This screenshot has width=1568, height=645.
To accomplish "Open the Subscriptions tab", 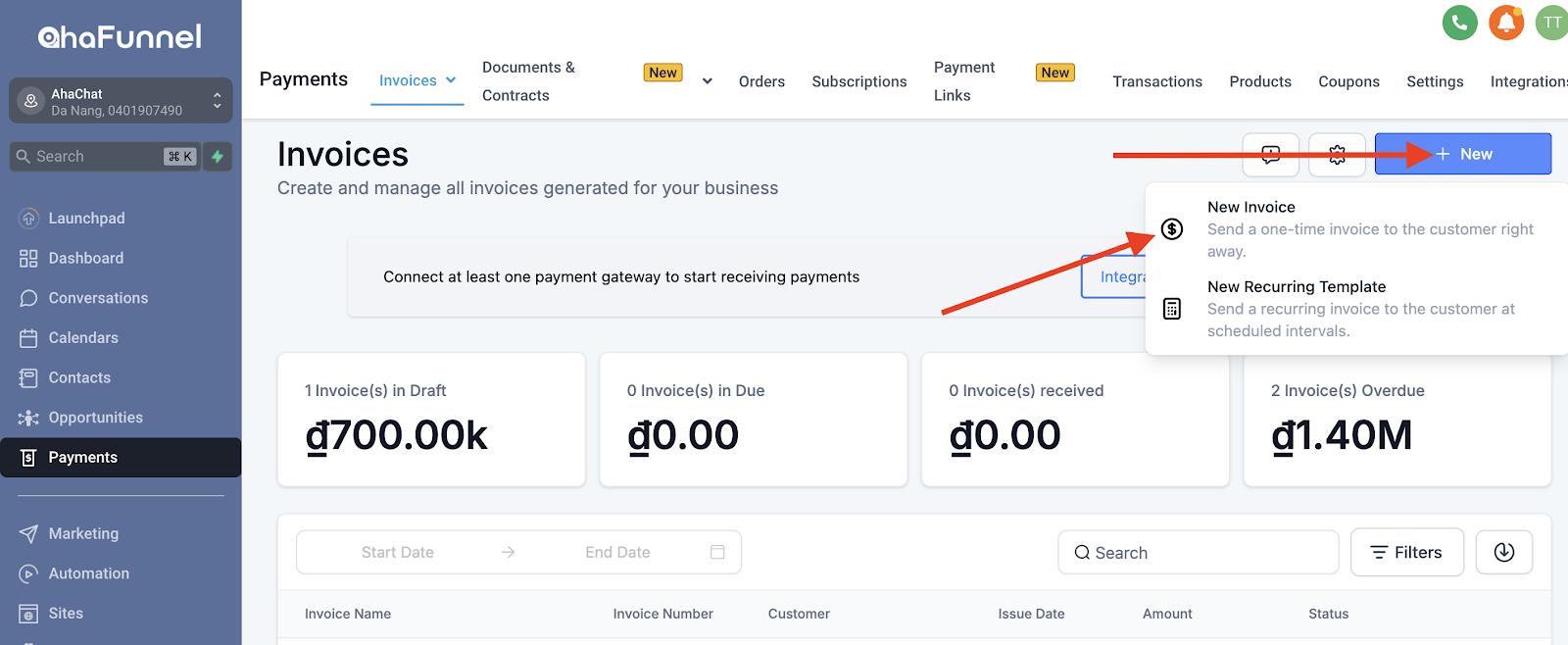I will pyautogui.click(x=859, y=81).
